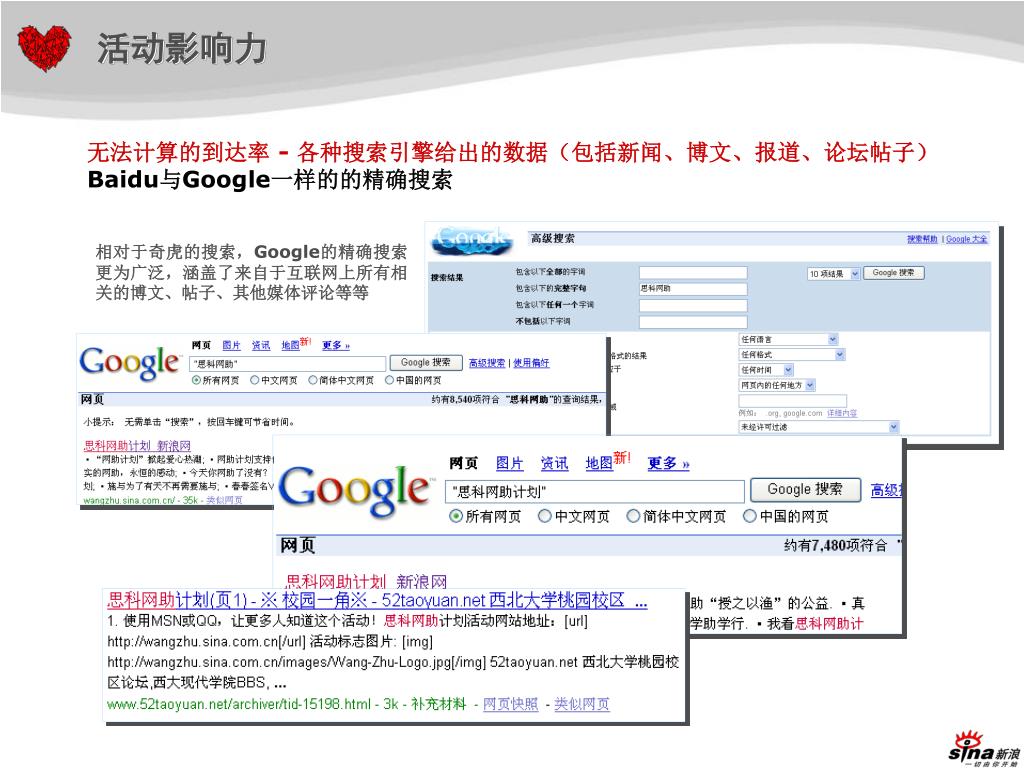Image resolution: width=1024 pixels, height=768 pixels.
Task: Click Google 搜索 button in 高级搜索 window
Action: [x=893, y=273]
